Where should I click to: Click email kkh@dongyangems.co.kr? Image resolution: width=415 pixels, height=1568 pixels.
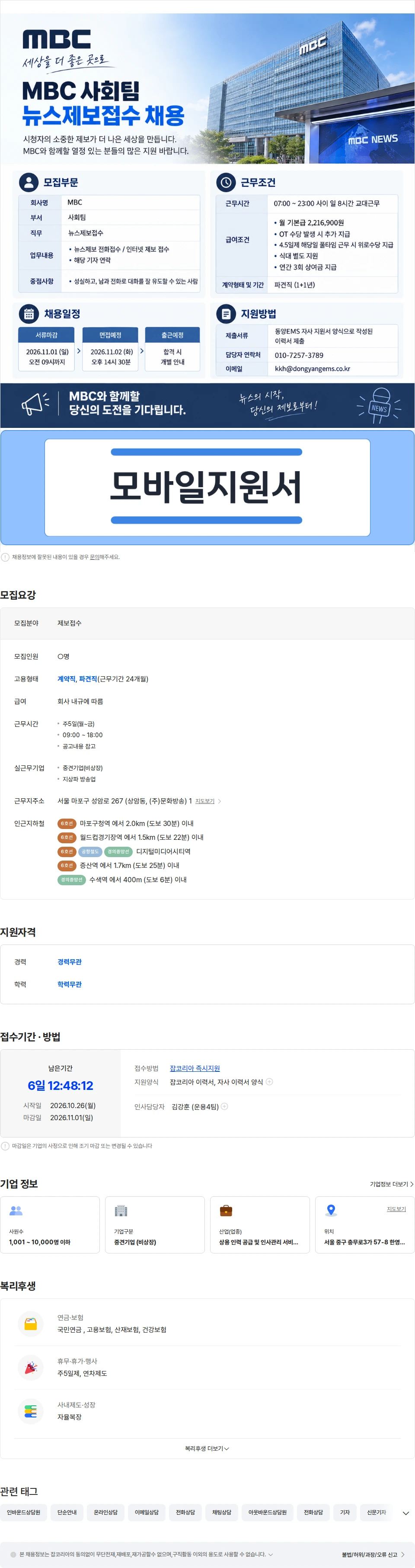click(312, 369)
